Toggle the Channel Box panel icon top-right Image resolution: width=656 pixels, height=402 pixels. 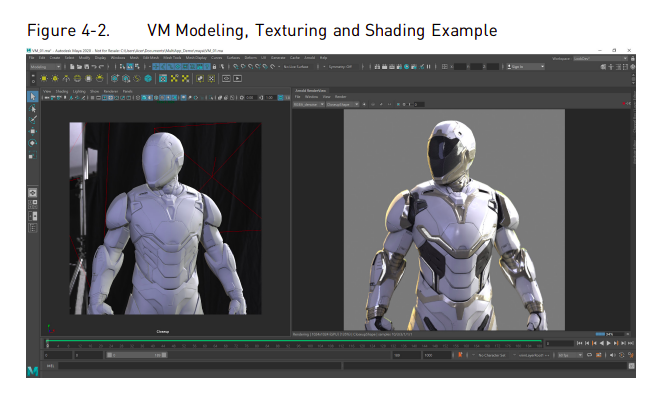[633, 67]
